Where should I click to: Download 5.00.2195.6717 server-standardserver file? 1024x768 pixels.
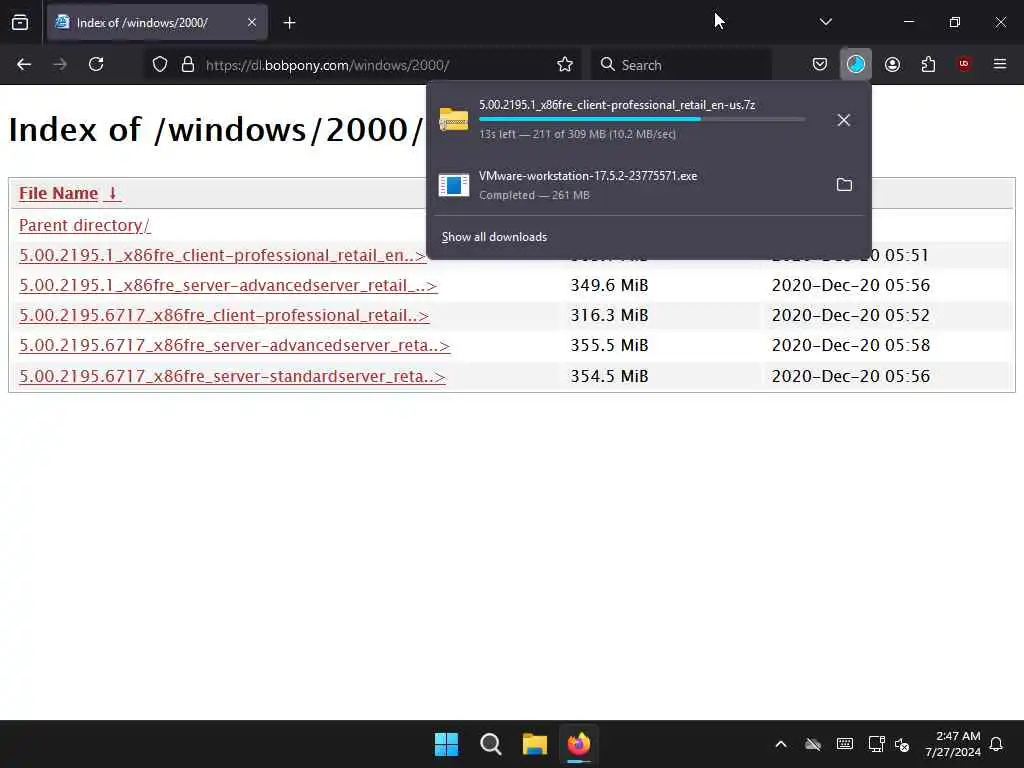pyautogui.click(x=232, y=376)
